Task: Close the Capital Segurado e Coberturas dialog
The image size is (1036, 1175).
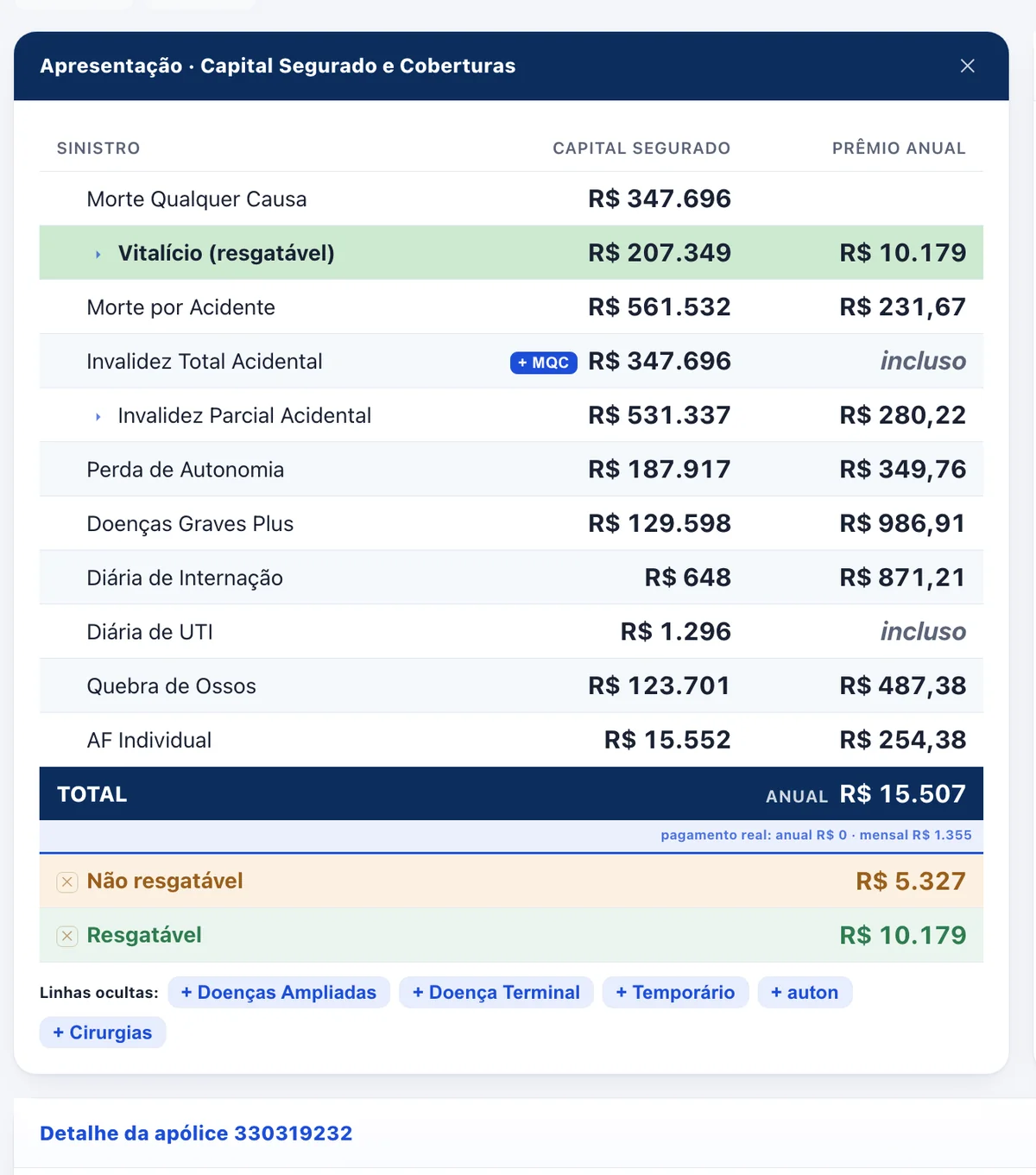Action: pos(967,66)
